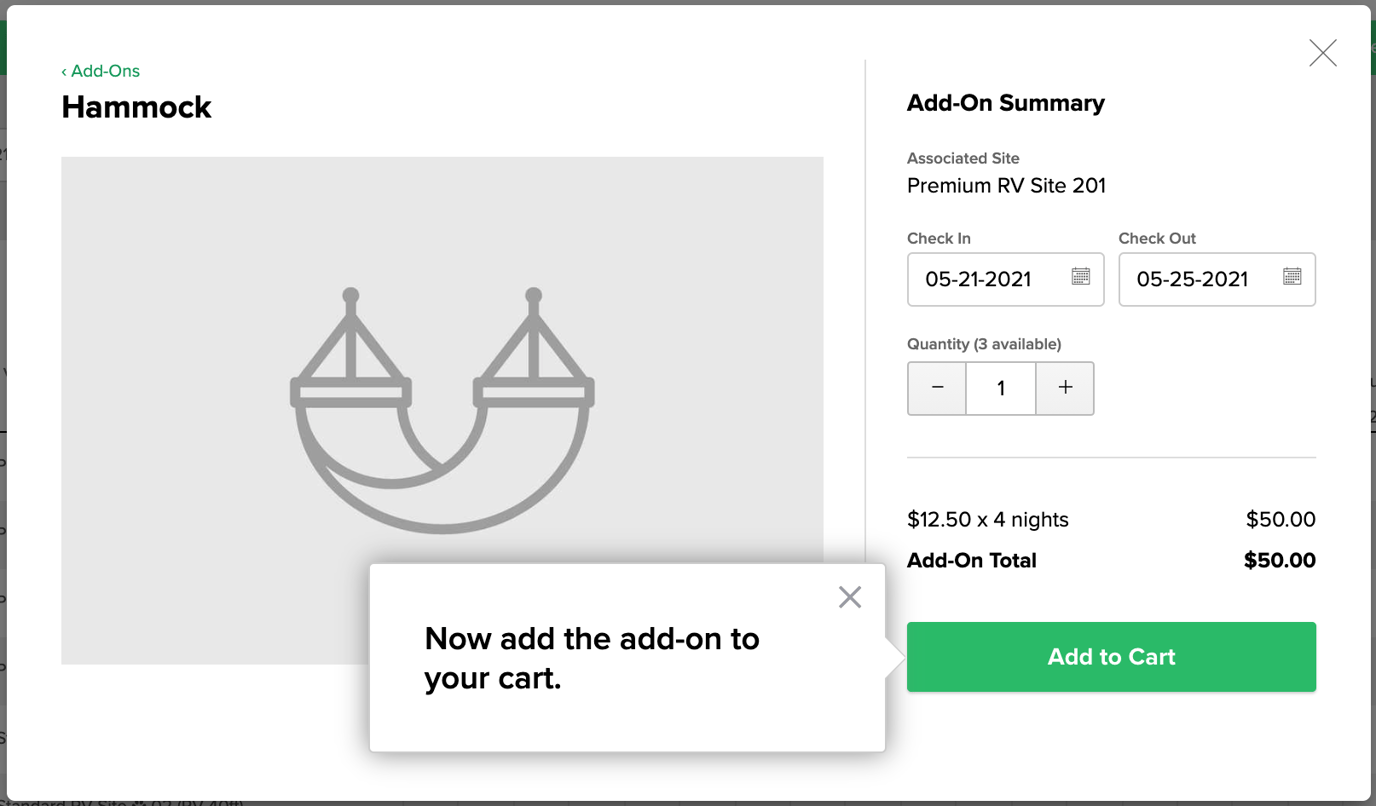Screen dimensions: 1376x806
Task: Close the Hammock add-on modal
Action: click(1322, 52)
